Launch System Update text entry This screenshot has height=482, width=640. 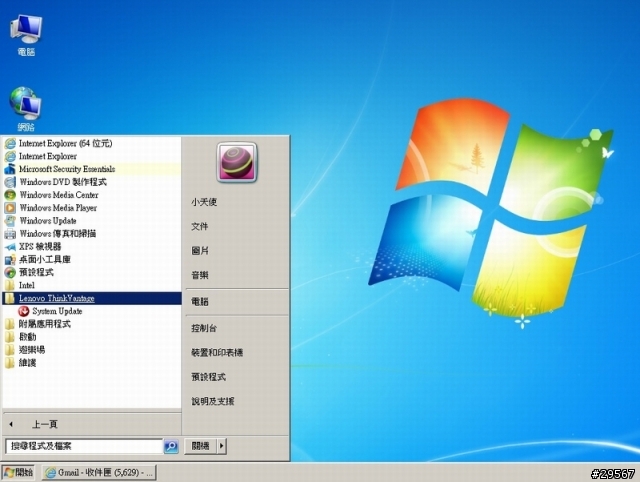point(57,311)
